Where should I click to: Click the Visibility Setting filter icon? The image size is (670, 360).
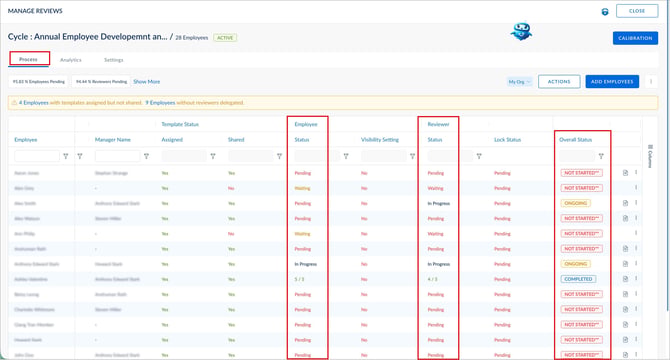coord(412,156)
